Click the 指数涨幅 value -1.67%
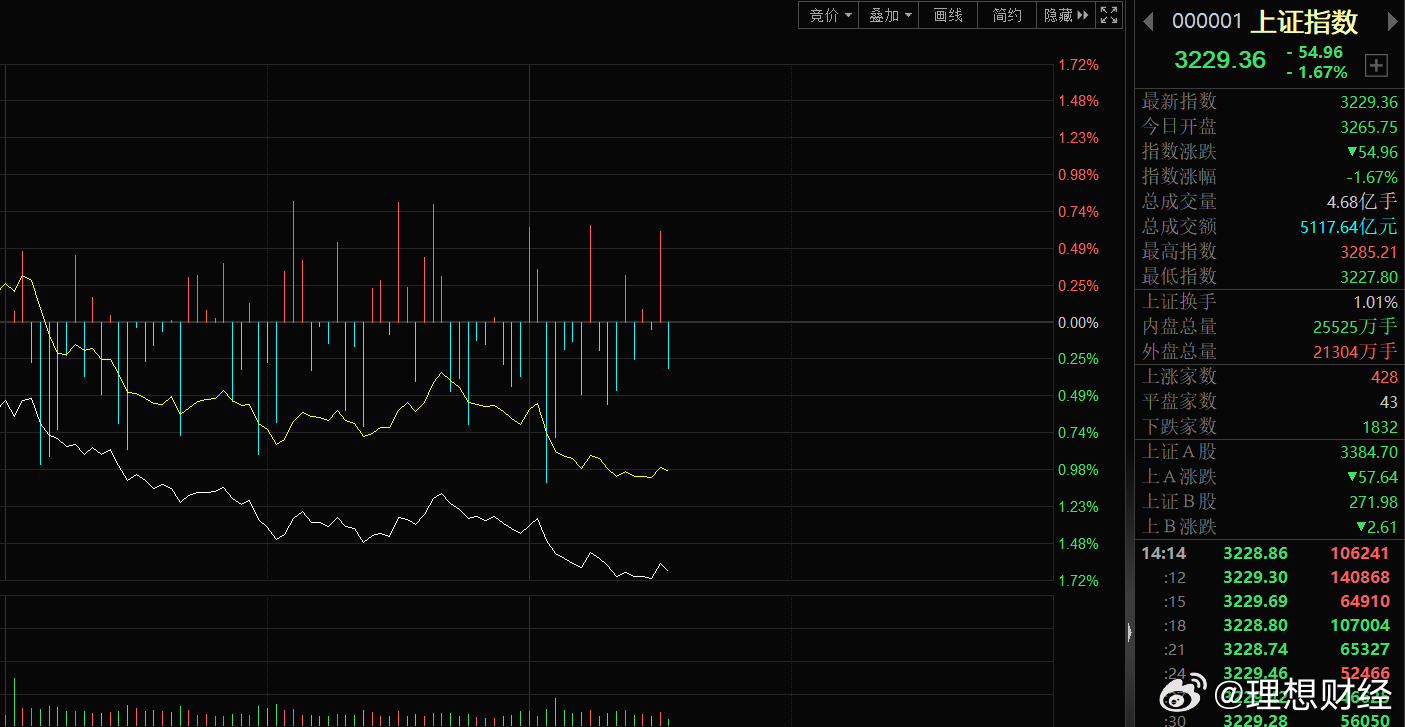Image resolution: width=1405 pixels, height=727 pixels. 1371,177
